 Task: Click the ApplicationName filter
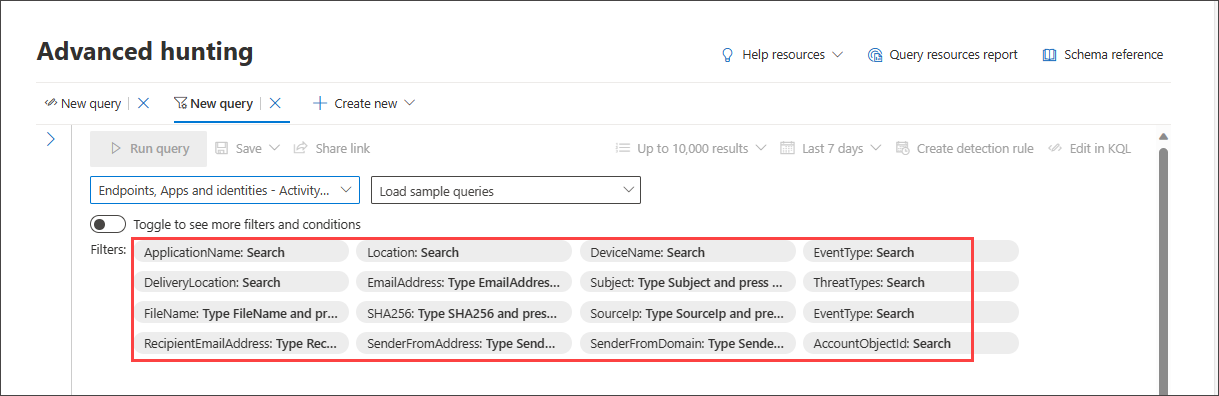click(241, 252)
